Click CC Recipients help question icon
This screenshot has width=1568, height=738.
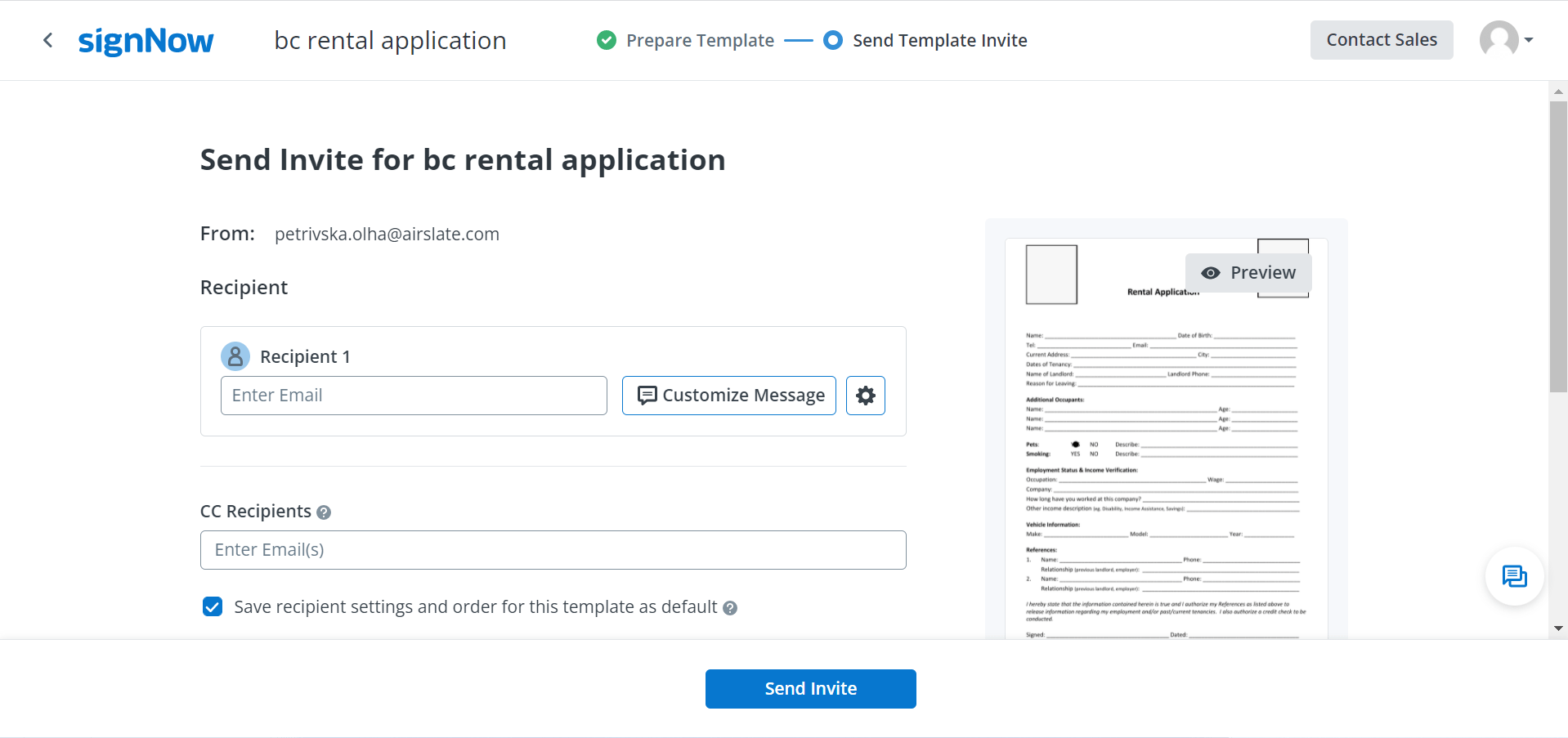[324, 512]
